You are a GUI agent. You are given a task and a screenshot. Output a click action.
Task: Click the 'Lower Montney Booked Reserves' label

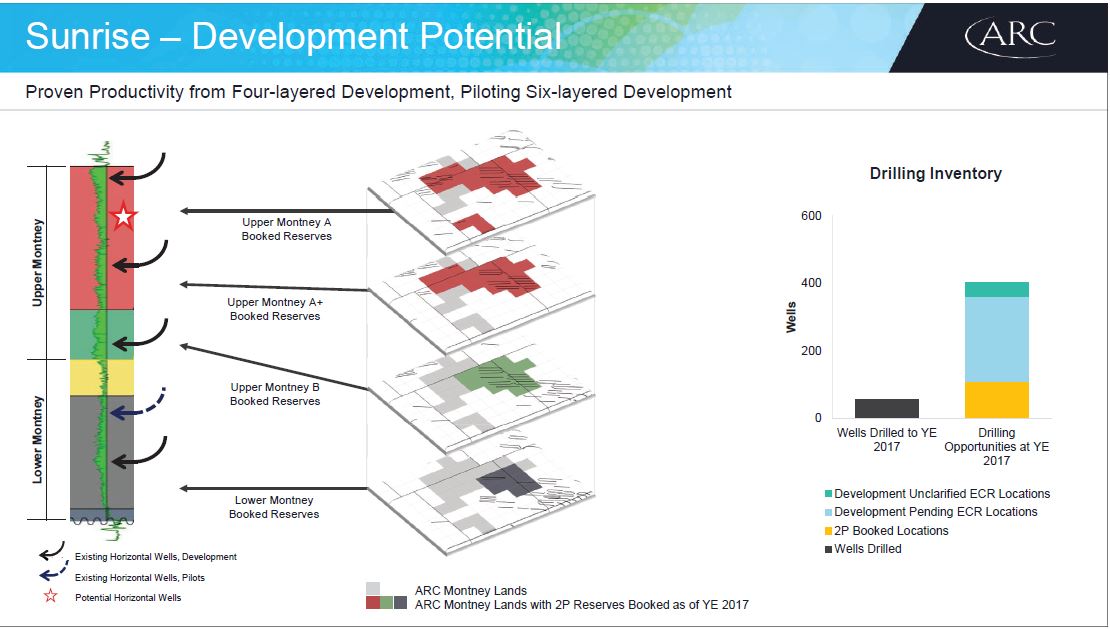274,507
